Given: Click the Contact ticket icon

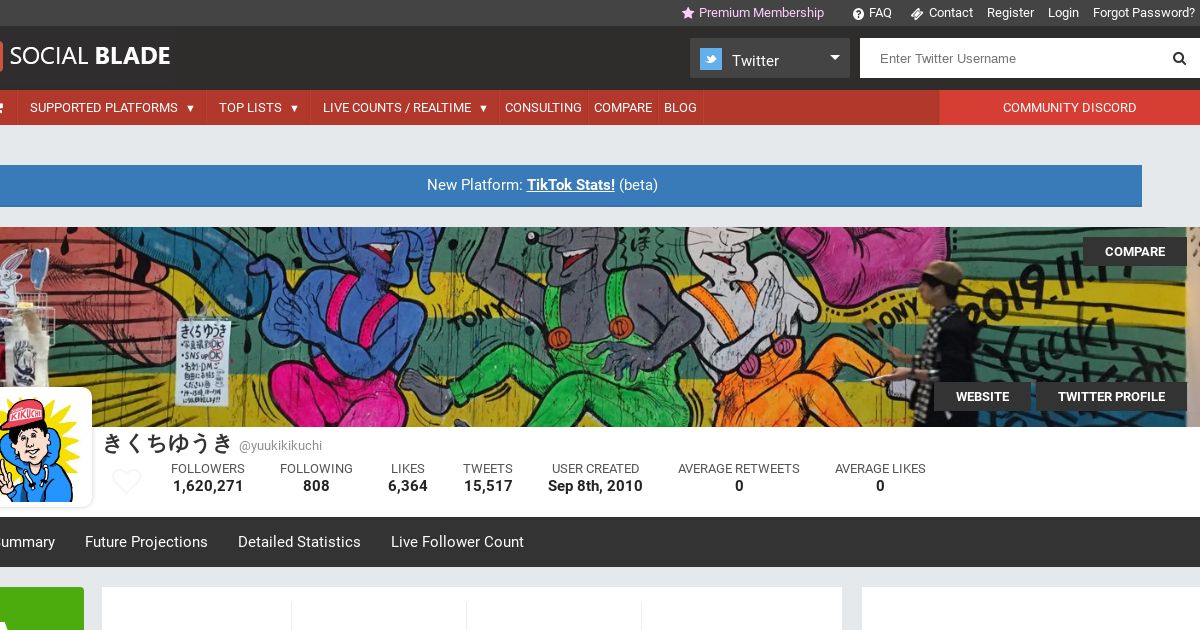Looking at the screenshot, I should [916, 14].
